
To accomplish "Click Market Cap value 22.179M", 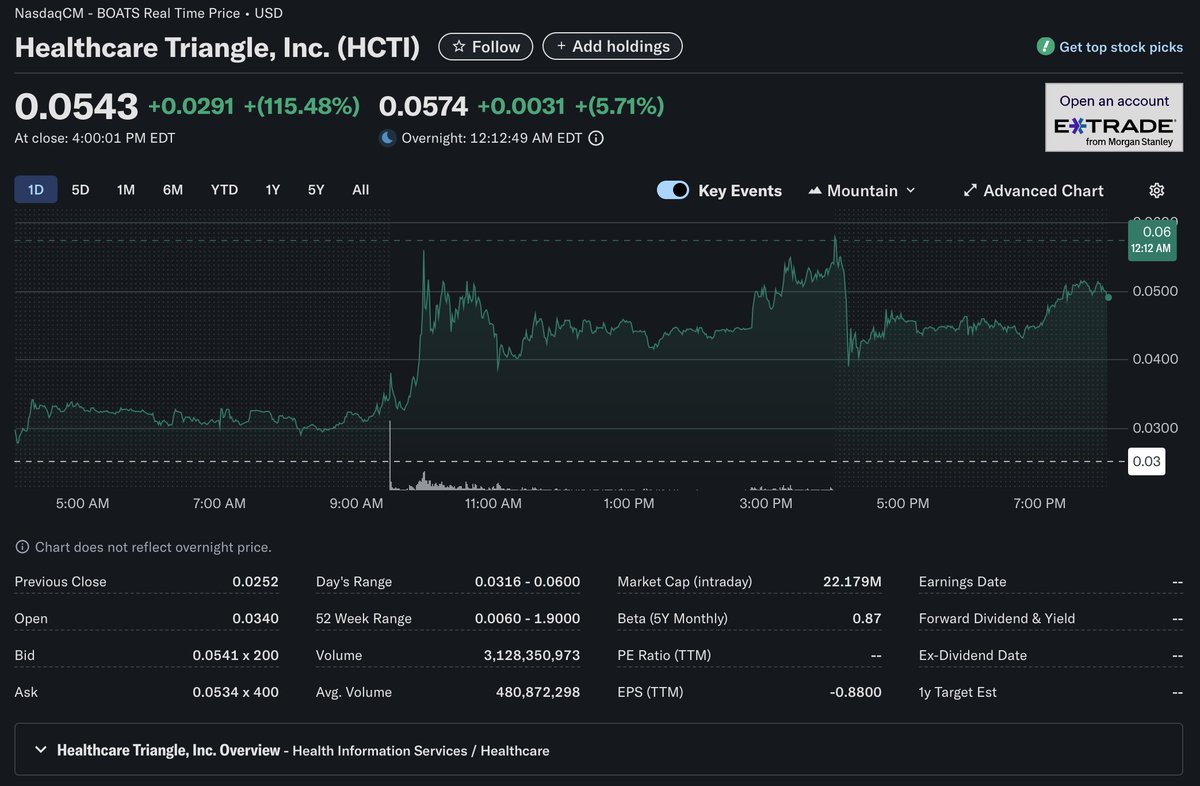I will [852, 581].
